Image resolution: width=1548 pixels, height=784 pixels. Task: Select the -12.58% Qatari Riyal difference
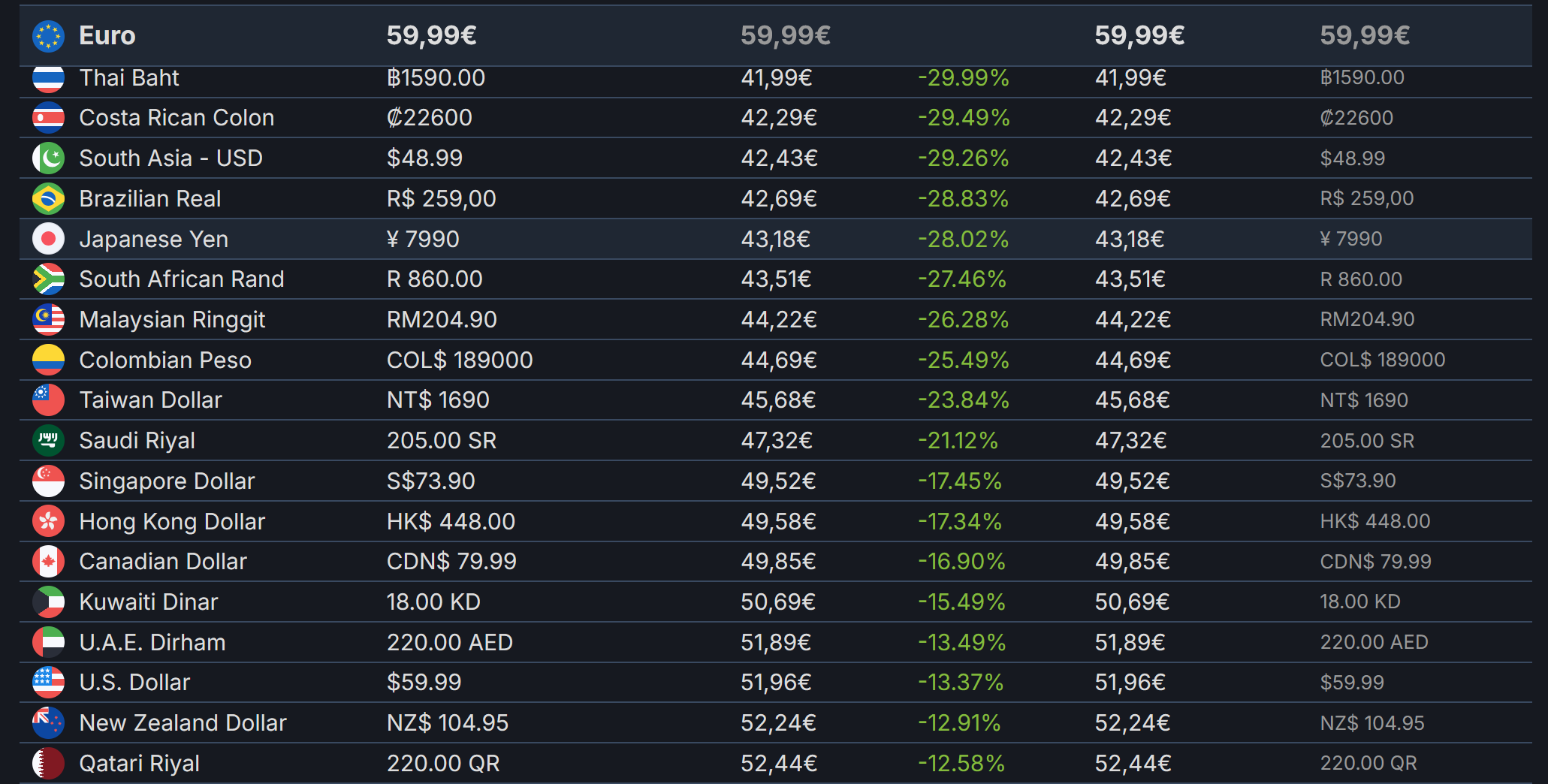(x=961, y=764)
